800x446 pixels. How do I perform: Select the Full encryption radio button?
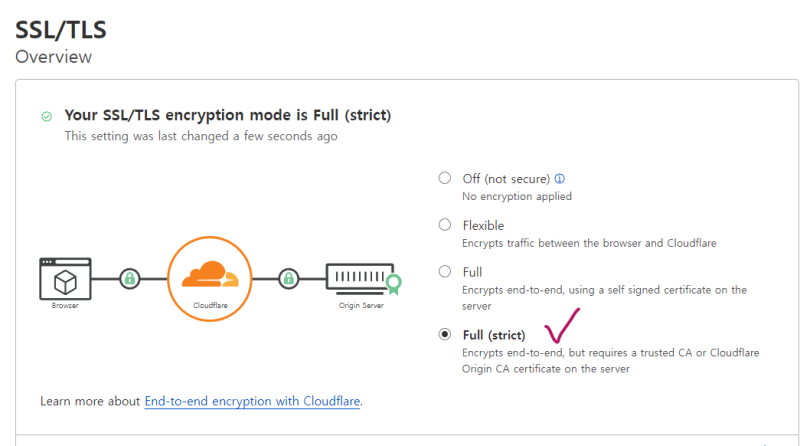(x=445, y=271)
